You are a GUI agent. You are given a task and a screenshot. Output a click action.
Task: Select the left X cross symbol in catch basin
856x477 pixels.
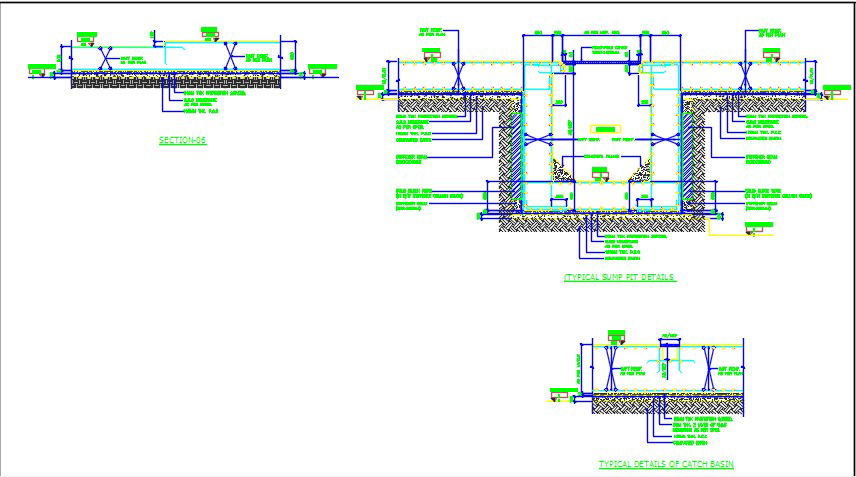point(612,366)
